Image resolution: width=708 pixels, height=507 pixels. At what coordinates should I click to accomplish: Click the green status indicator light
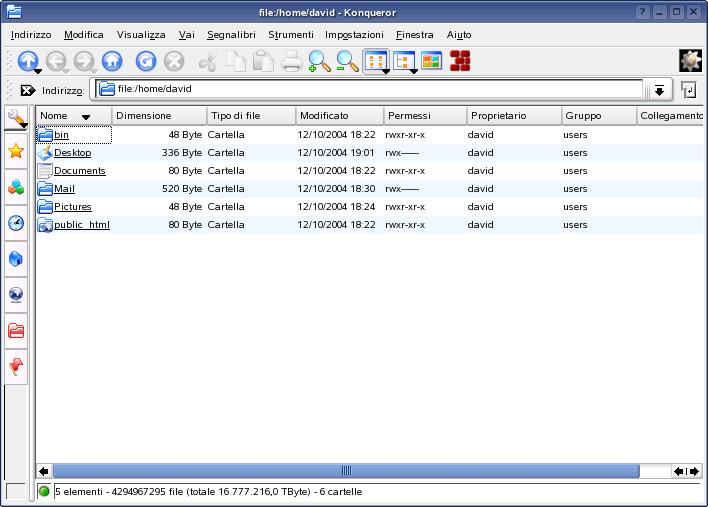point(44,491)
